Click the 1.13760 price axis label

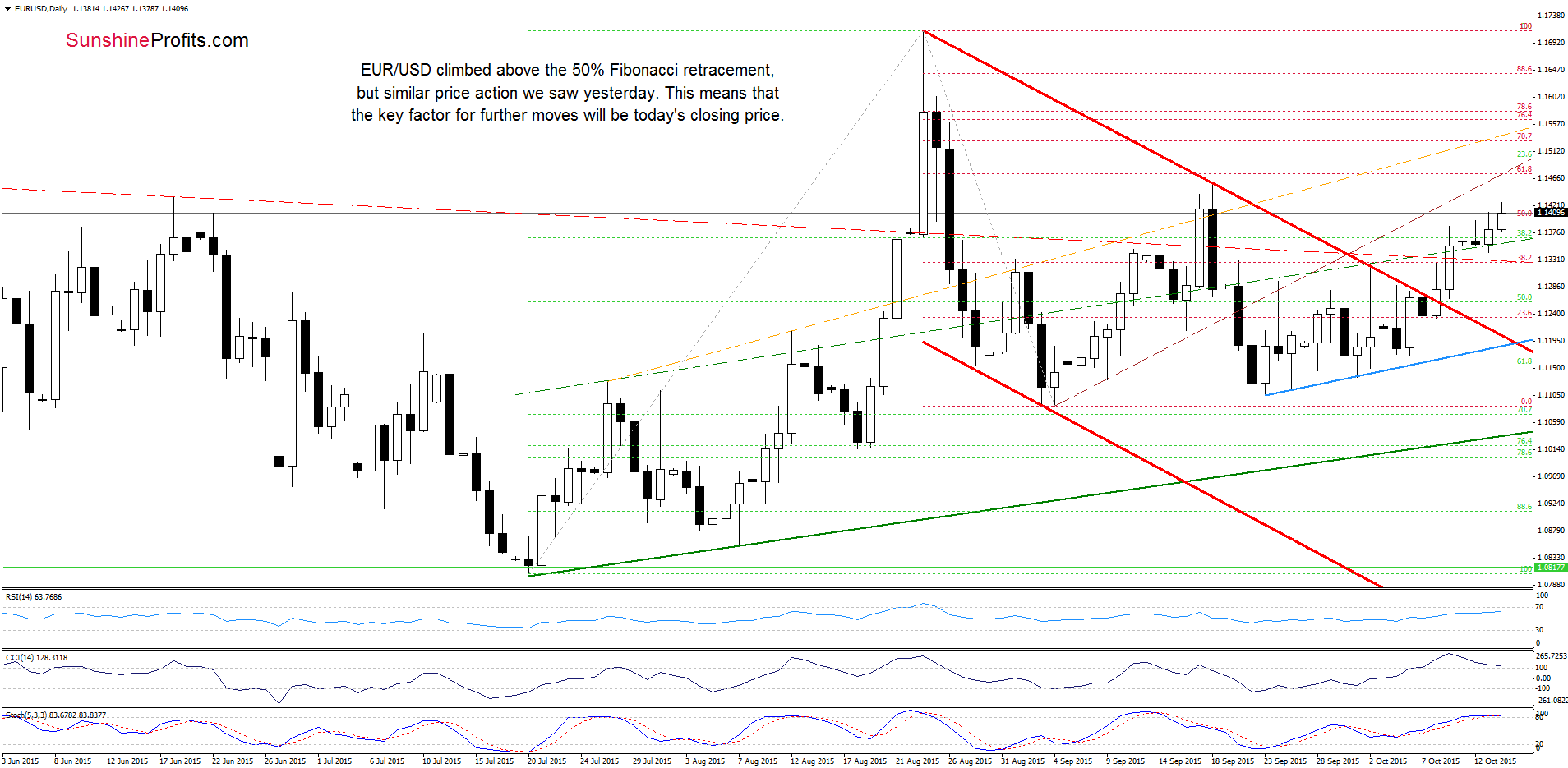pyautogui.click(x=1552, y=232)
